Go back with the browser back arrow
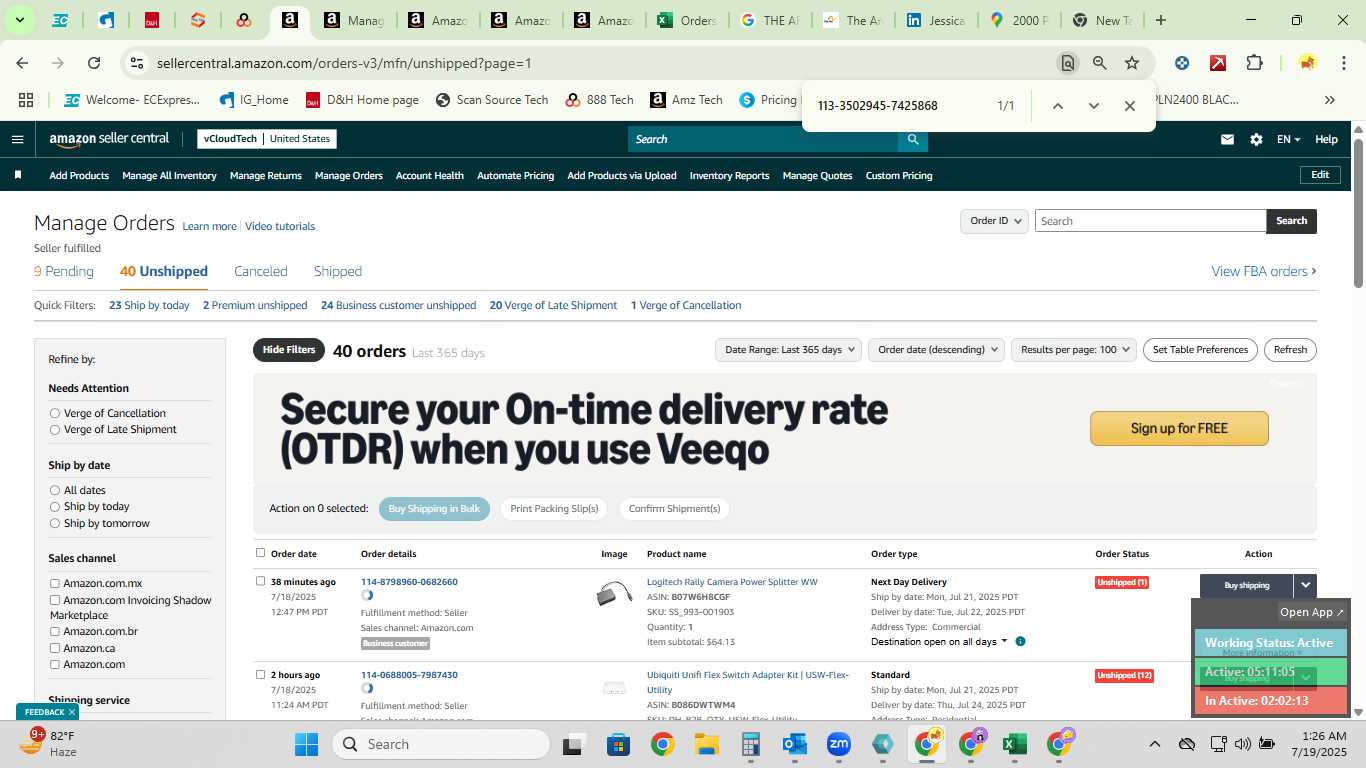This screenshot has height=768, width=1366. [22, 63]
